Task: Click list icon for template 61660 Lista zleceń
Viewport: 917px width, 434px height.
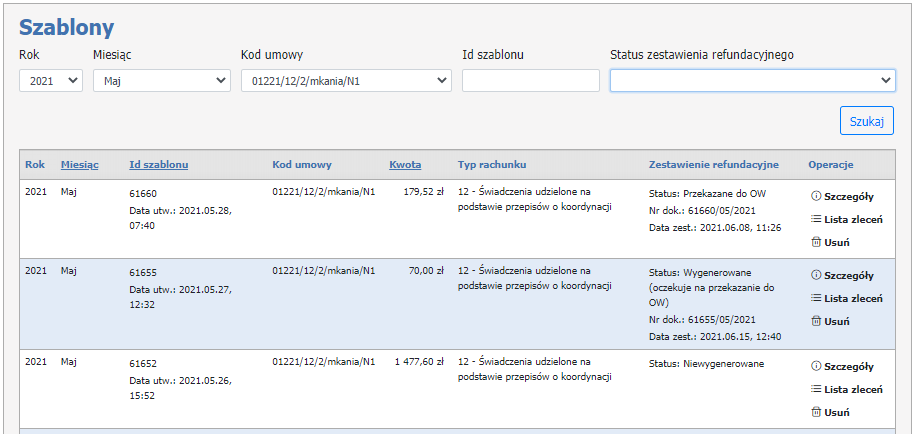Action: point(816,219)
